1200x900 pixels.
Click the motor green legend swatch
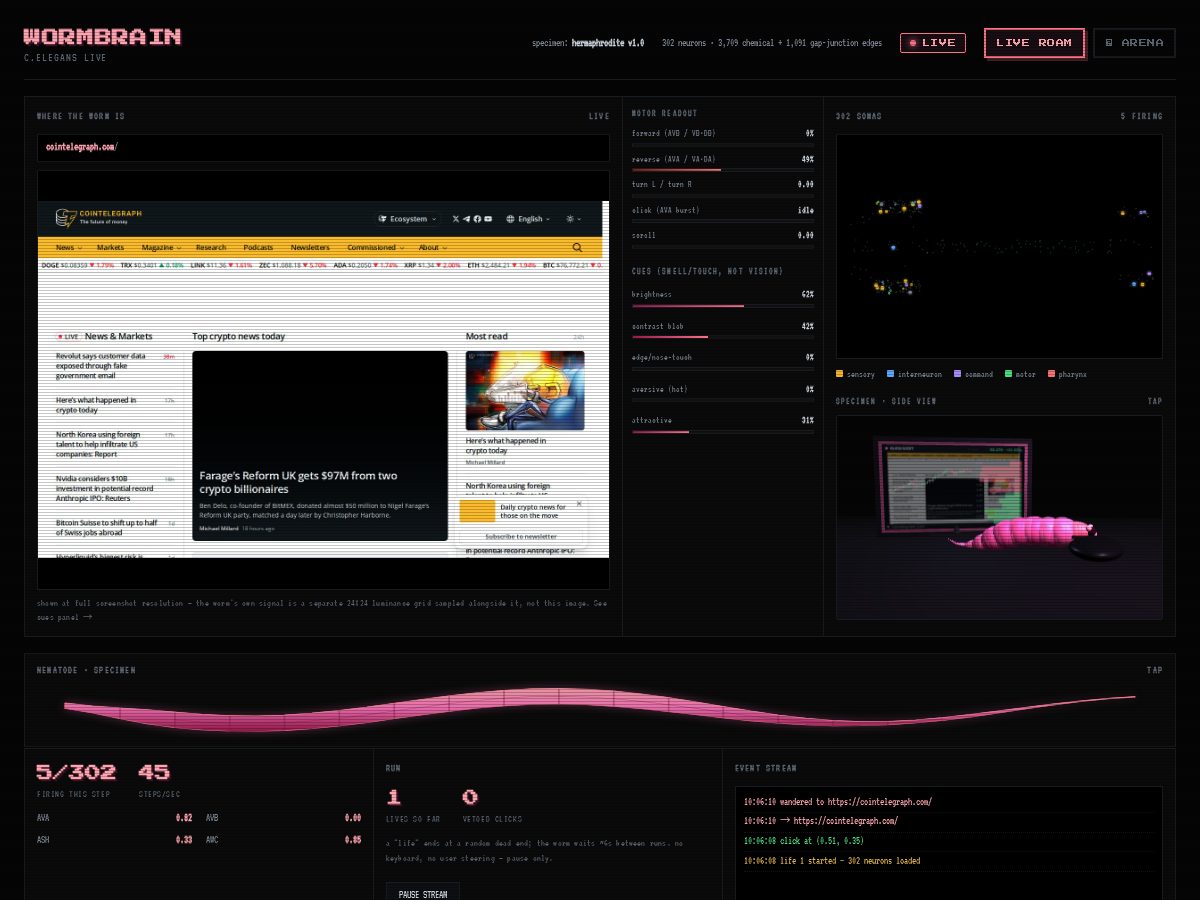(1008, 374)
